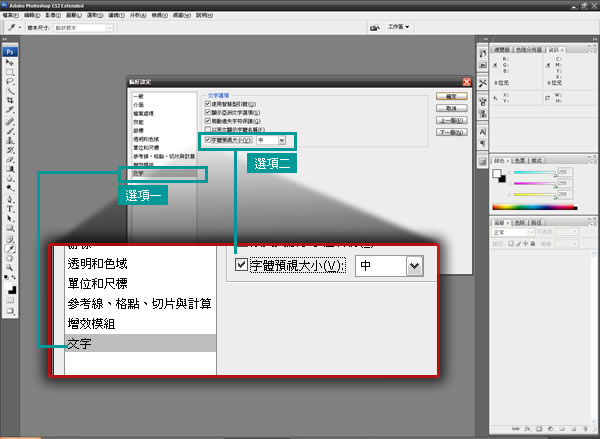The image size is (600, 439).
Task: Click the 下一個(N) button
Action: point(452,132)
